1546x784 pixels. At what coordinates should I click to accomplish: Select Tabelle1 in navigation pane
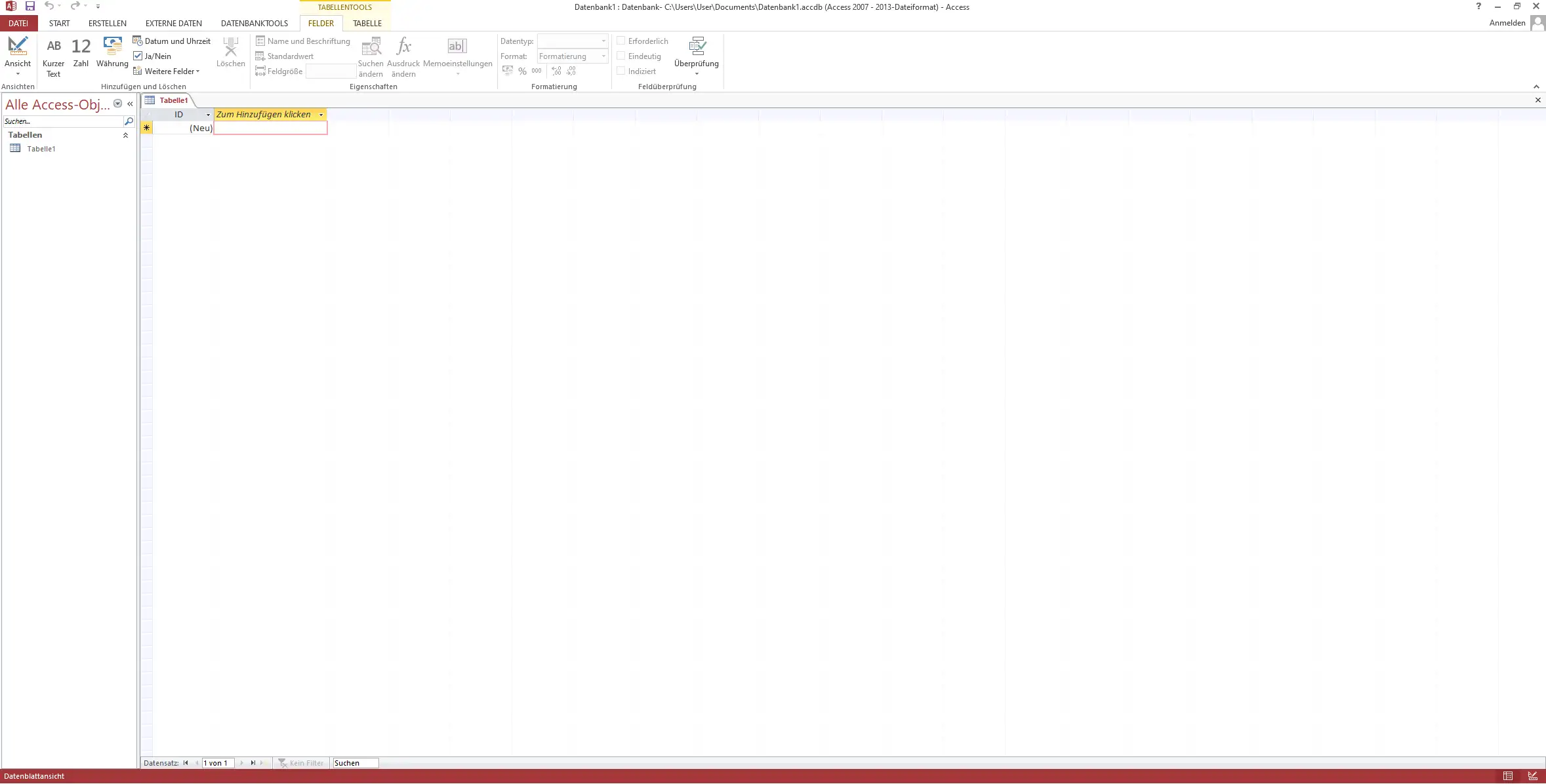[41, 149]
